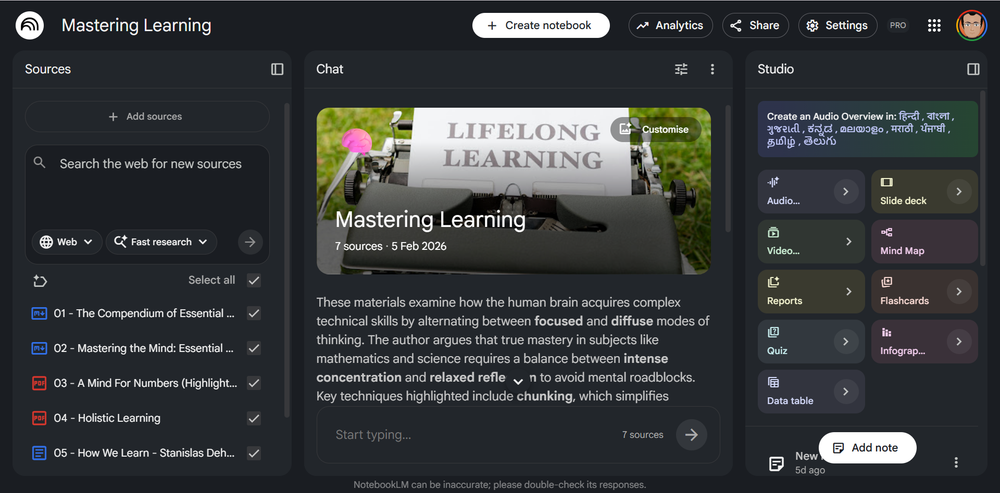
Task: Click Add sources button
Action: (147, 117)
